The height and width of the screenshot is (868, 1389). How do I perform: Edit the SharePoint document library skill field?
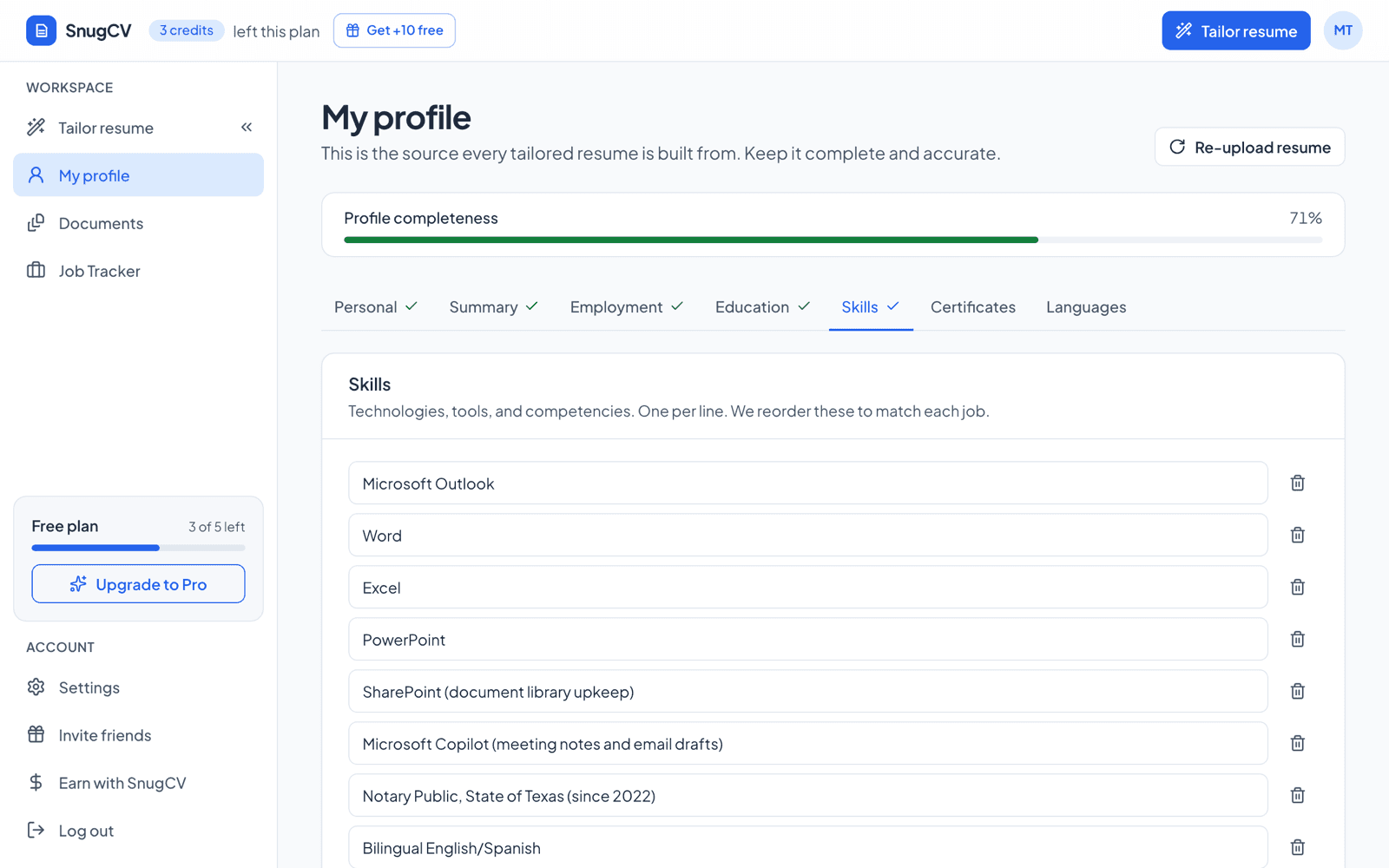(807, 691)
